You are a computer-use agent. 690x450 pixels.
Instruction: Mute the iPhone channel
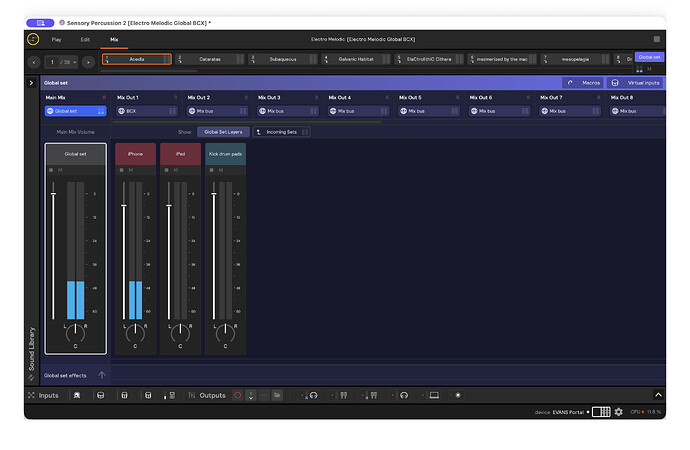pos(131,170)
